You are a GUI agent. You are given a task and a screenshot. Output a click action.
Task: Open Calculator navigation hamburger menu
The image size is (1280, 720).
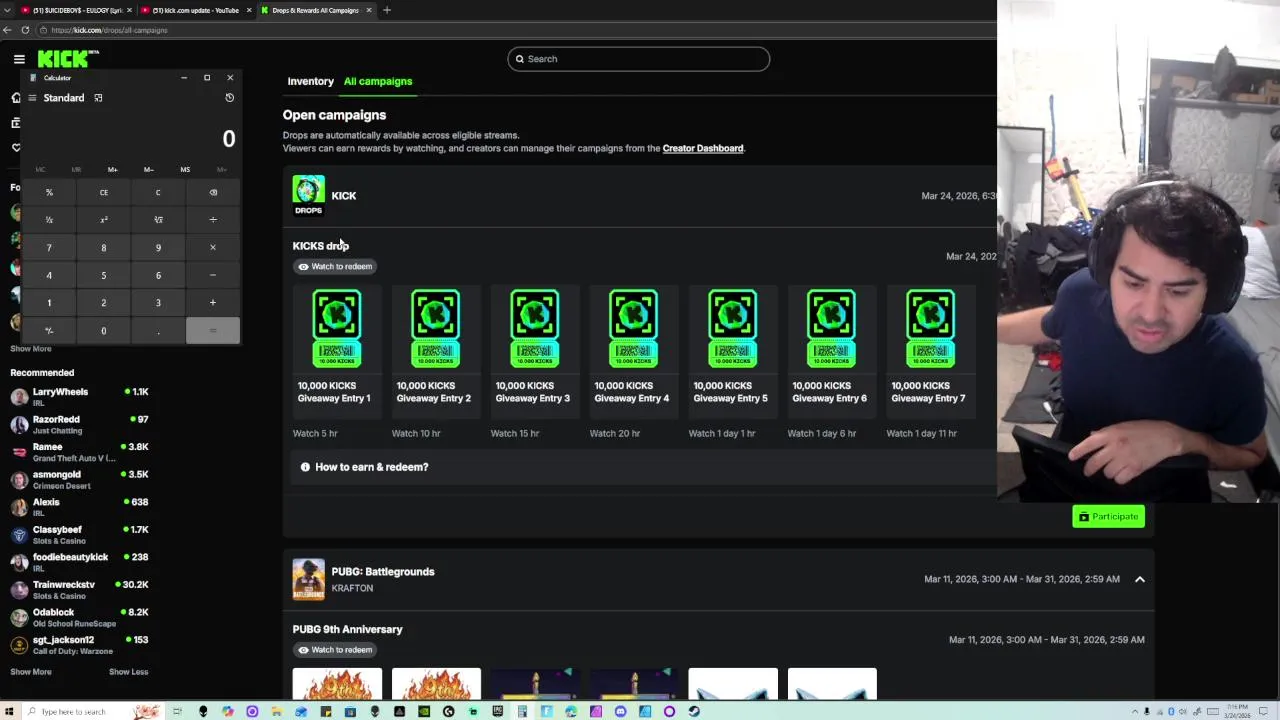point(32,98)
